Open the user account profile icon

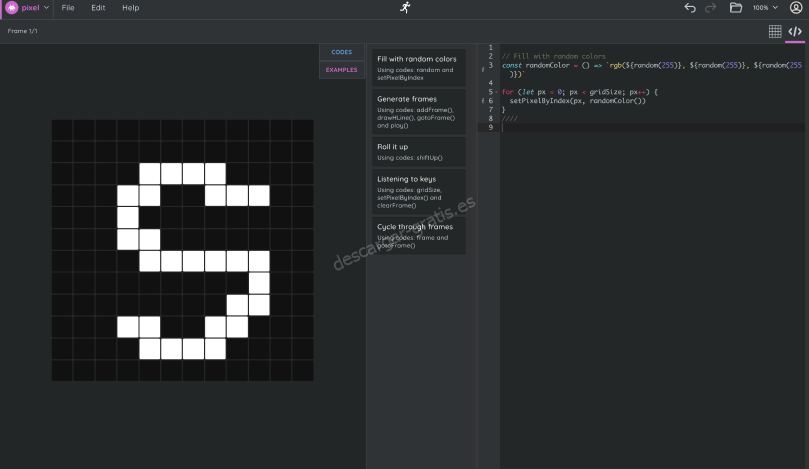tap(796, 7)
